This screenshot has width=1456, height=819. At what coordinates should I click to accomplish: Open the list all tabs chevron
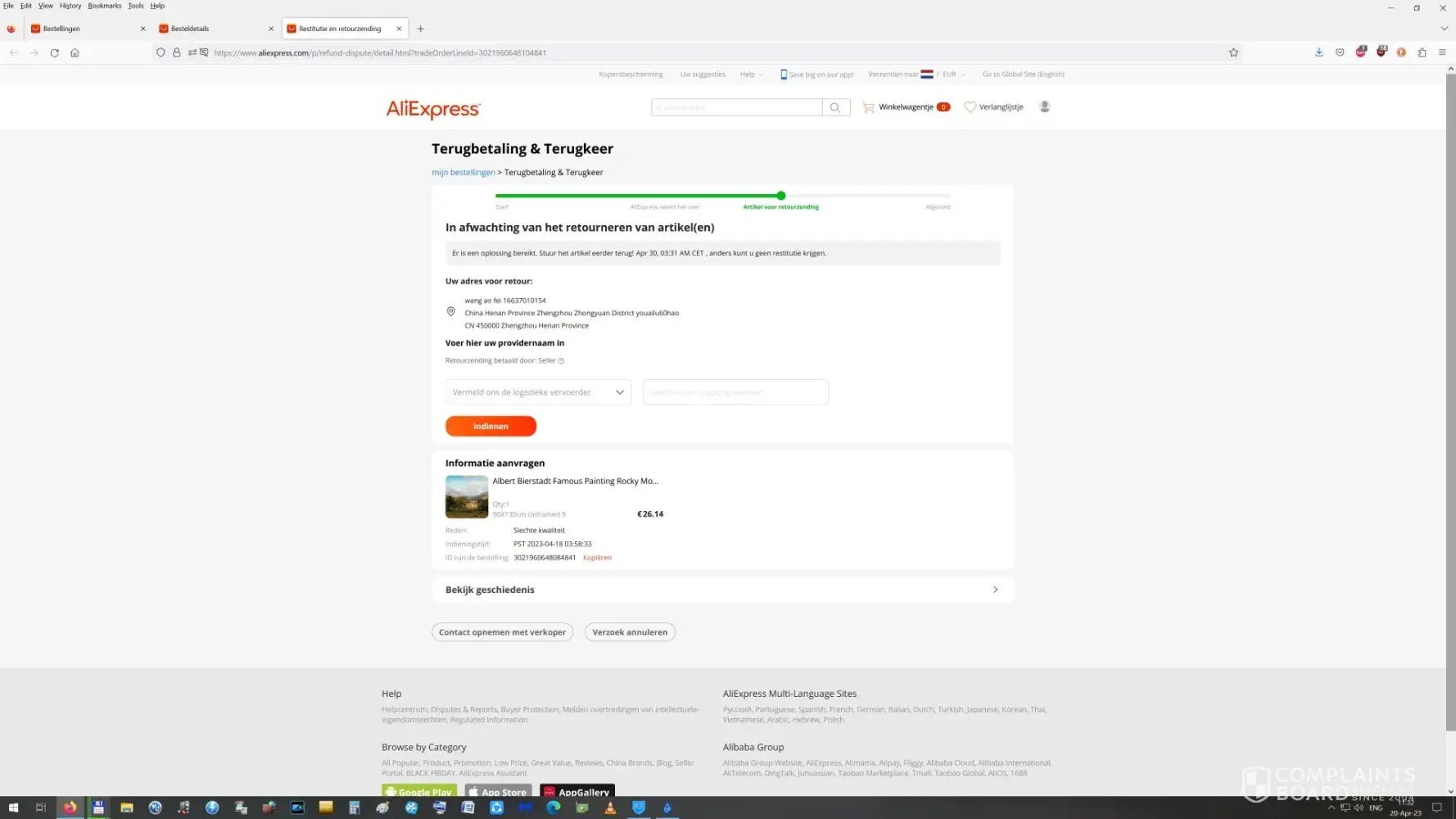tap(1444, 29)
